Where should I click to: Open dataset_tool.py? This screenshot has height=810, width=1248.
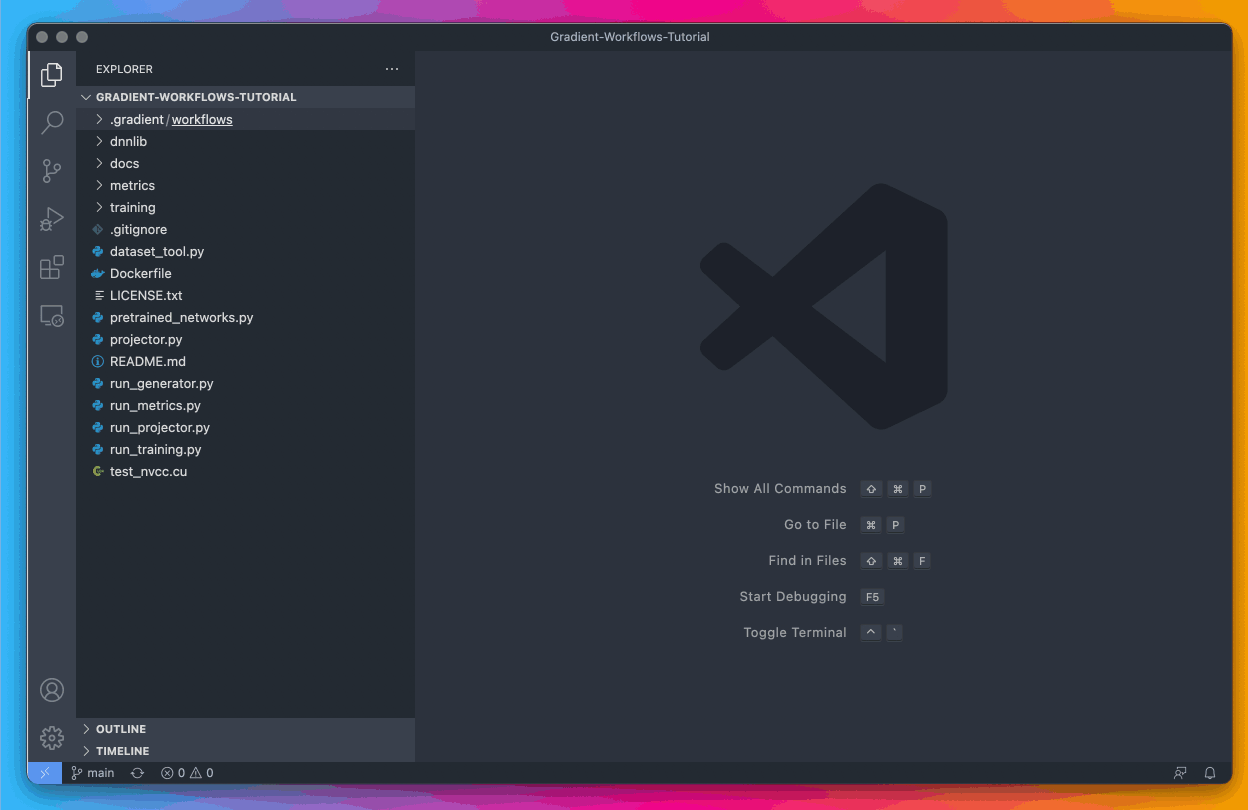point(245,251)
